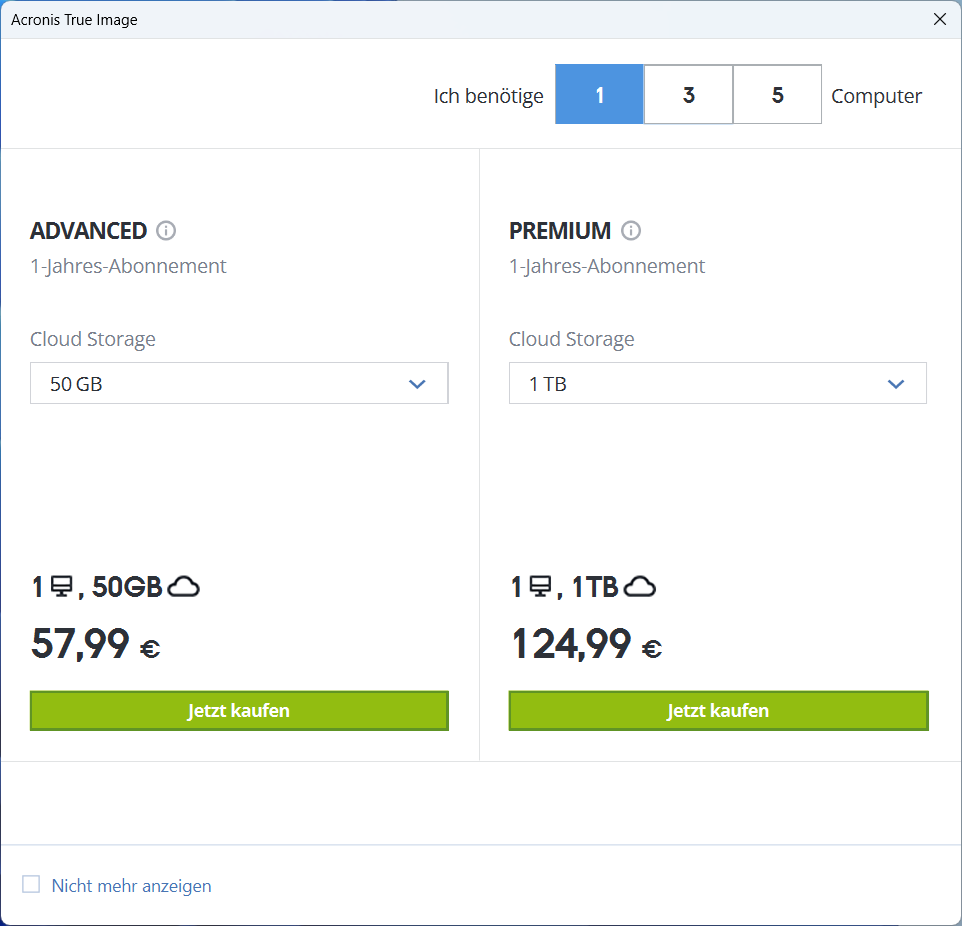Click the ADVANCED plan heading
Image resolution: width=962 pixels, height=926 pixels.
point(88,231)
